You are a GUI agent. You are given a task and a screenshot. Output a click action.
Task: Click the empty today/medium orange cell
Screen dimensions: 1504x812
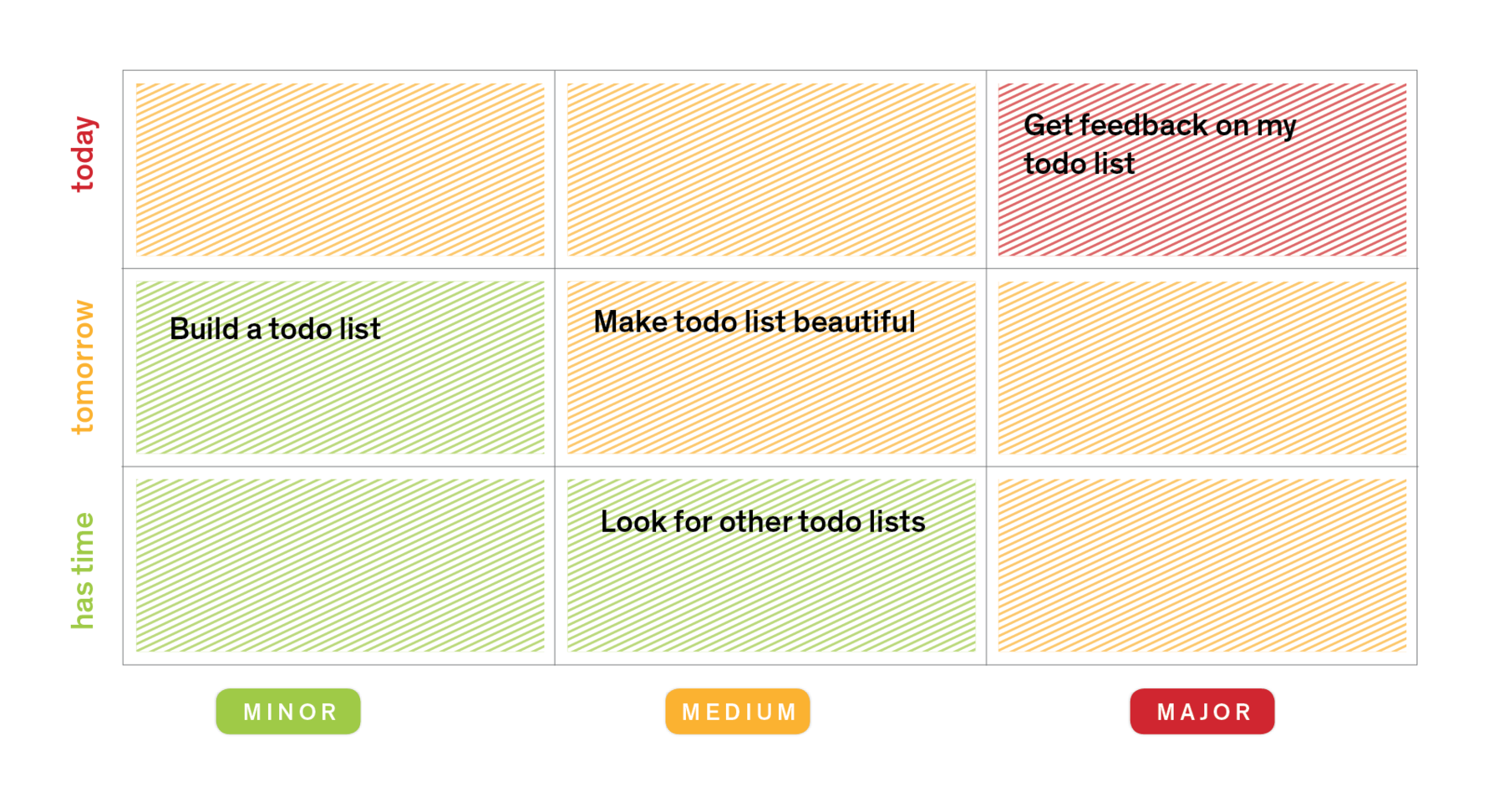pos(771,170)
